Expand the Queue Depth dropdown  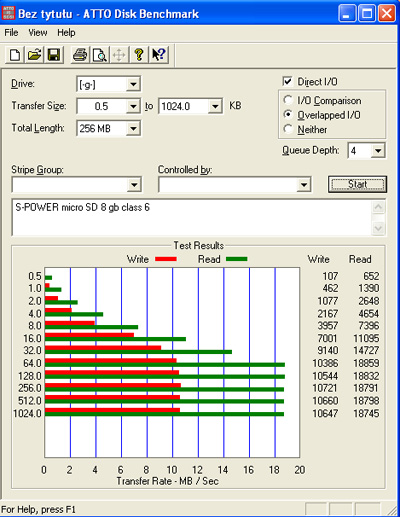tap(378, 151)
